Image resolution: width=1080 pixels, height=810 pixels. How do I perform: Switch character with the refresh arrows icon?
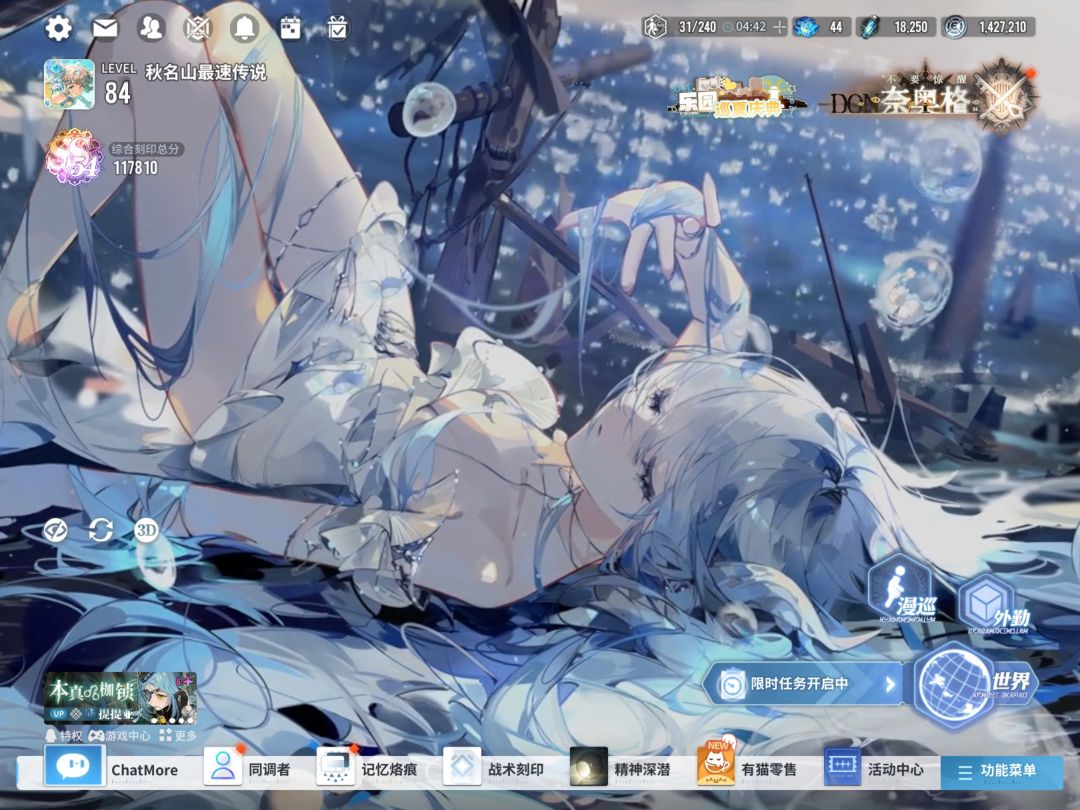coord(101,530)
